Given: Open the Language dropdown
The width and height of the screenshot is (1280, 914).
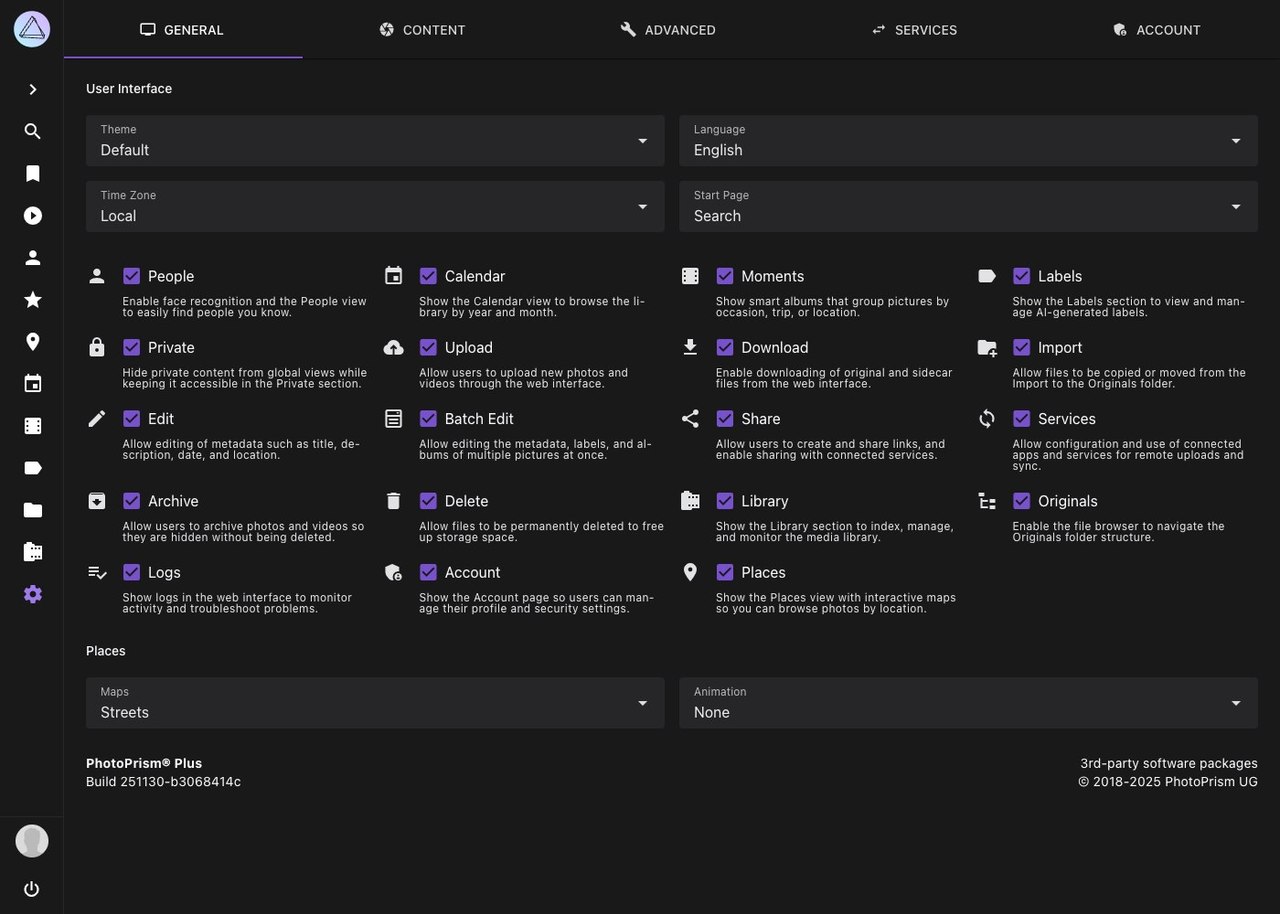Looking at the screenshot, I should point(968,141).
